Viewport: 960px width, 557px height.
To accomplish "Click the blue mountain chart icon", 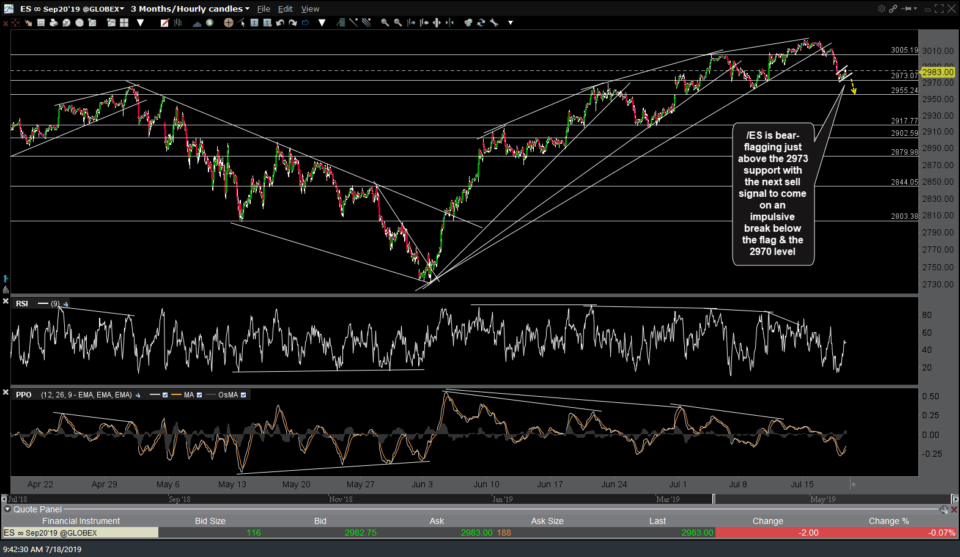I will coord(197,23).
